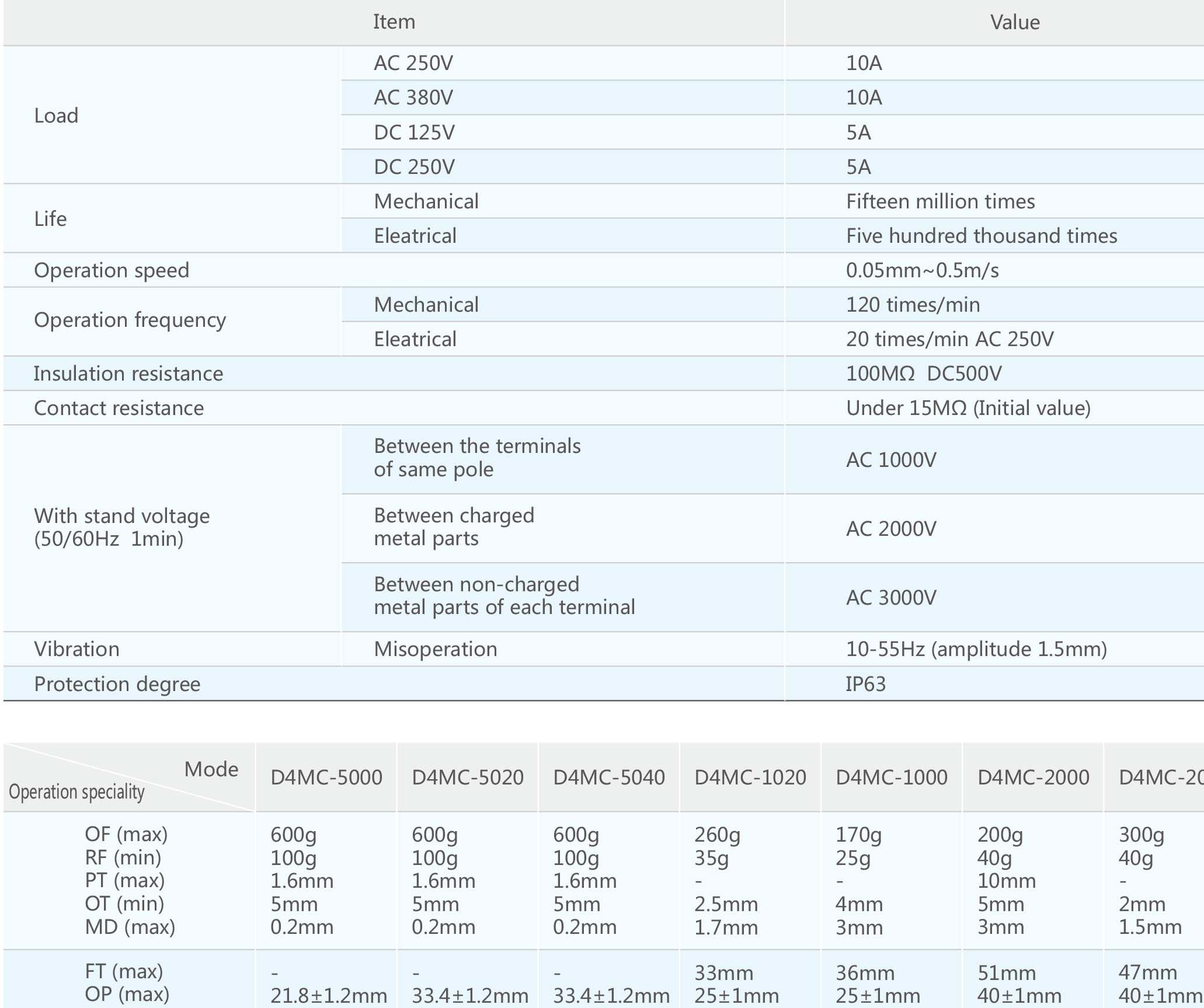Click '20 times/min AC 250V' value
Screen dimensions: 1204x1008
coord(950,339)
